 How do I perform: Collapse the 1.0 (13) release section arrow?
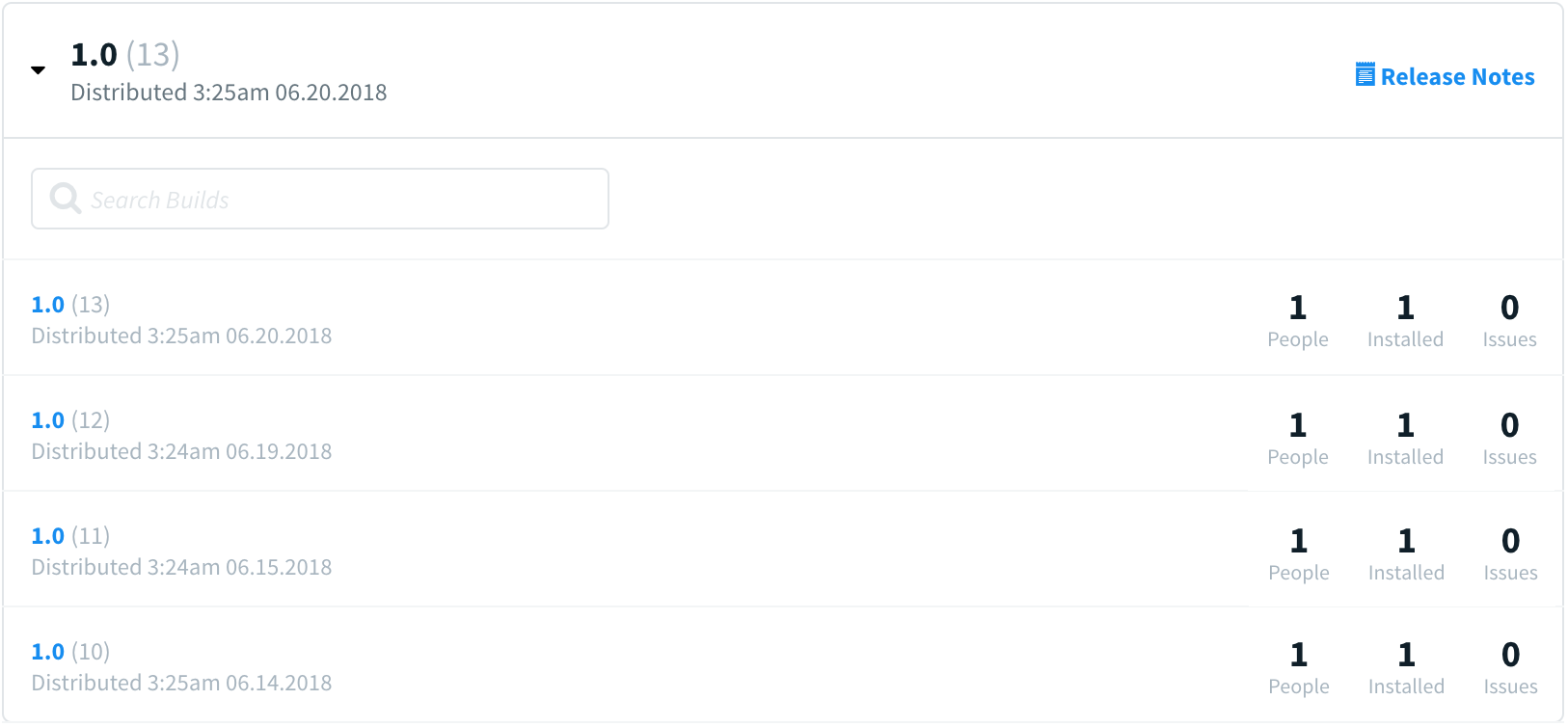pos(39,70)
